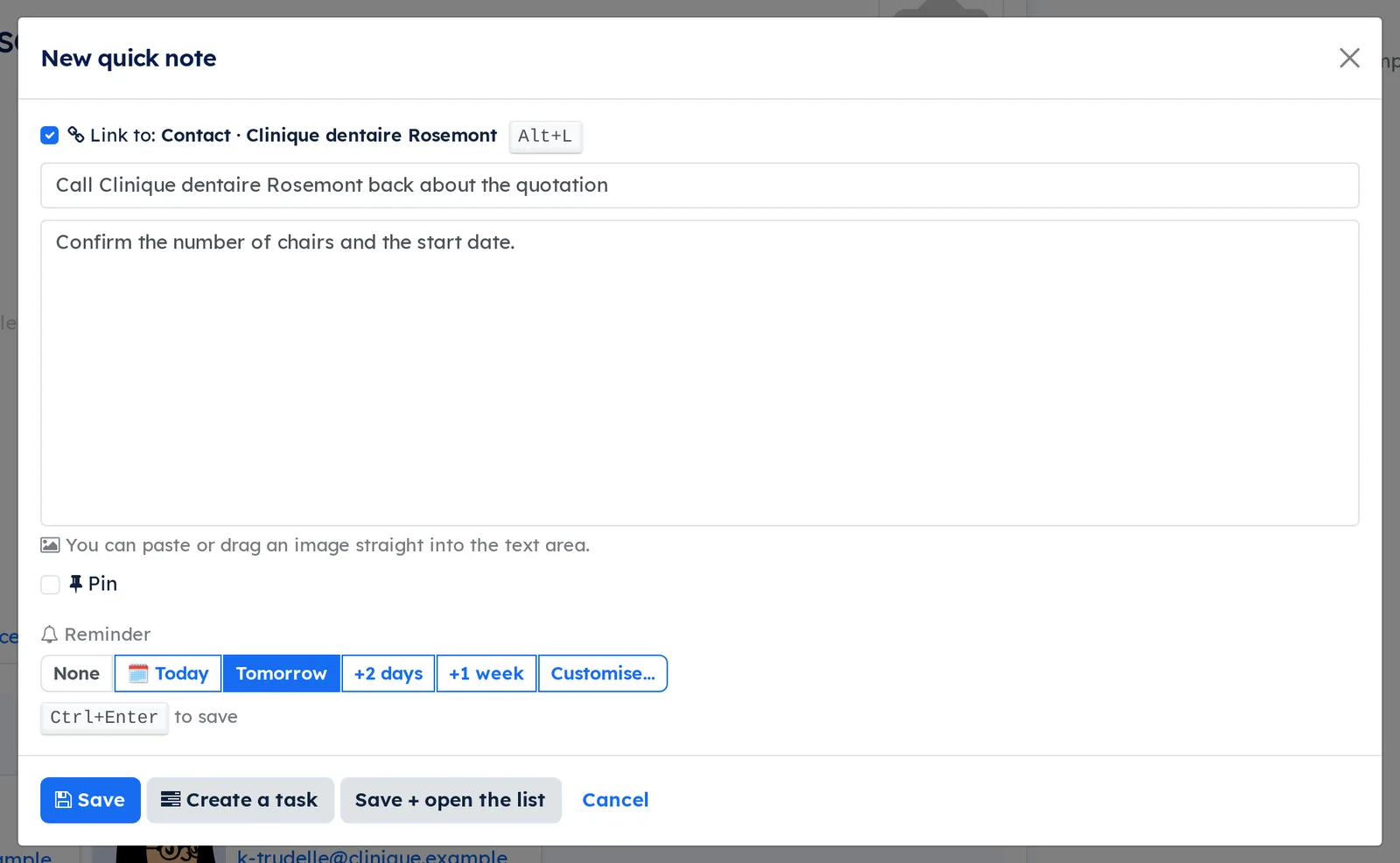Choose the +1 week reminder
The height and width of the screenshot is (863, 1400).
(486, 673)
